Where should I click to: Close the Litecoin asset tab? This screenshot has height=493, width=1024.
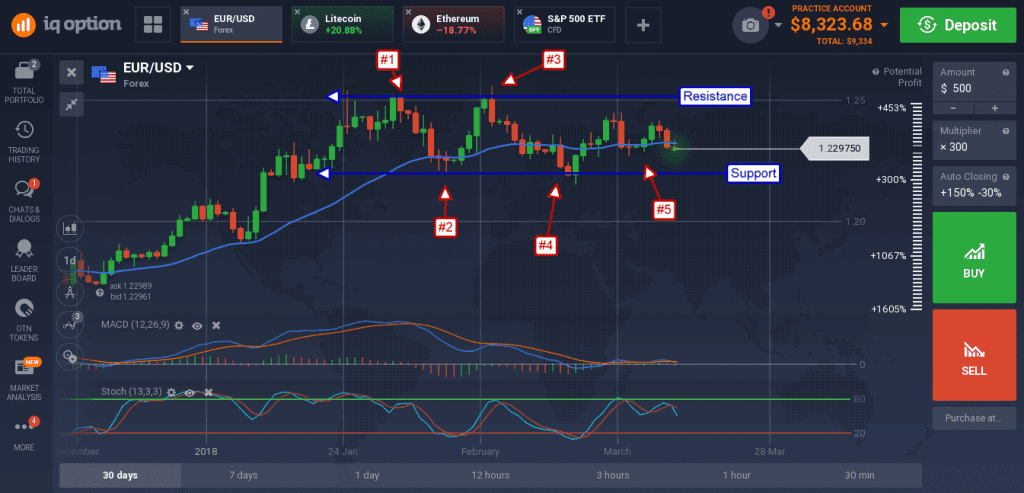coord(297,12)
